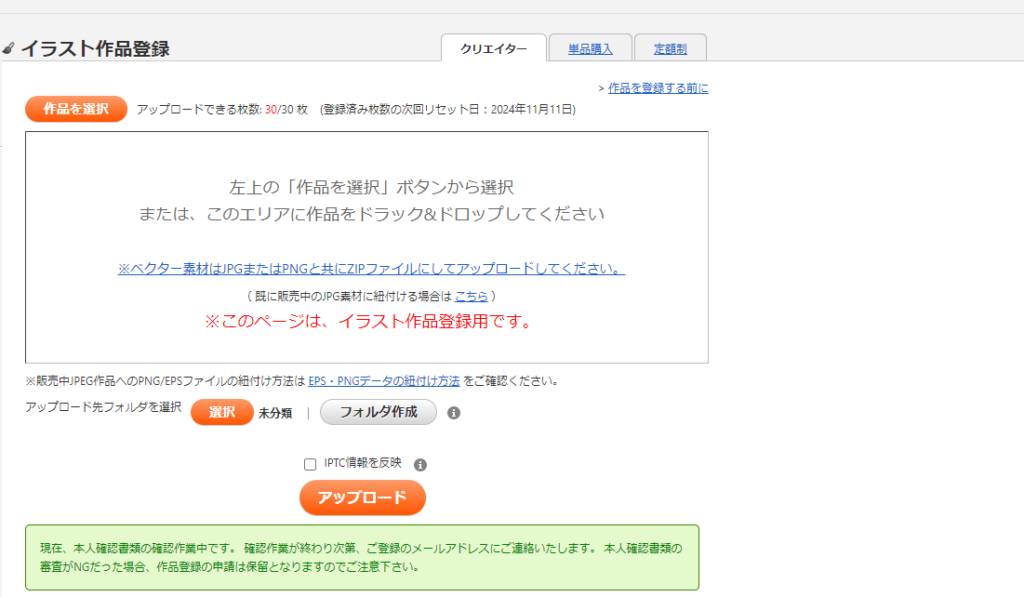Viewport: 1024px width, 597px height.
Task: Click info icon next to IPTC情報を反映
Action: 421,464
